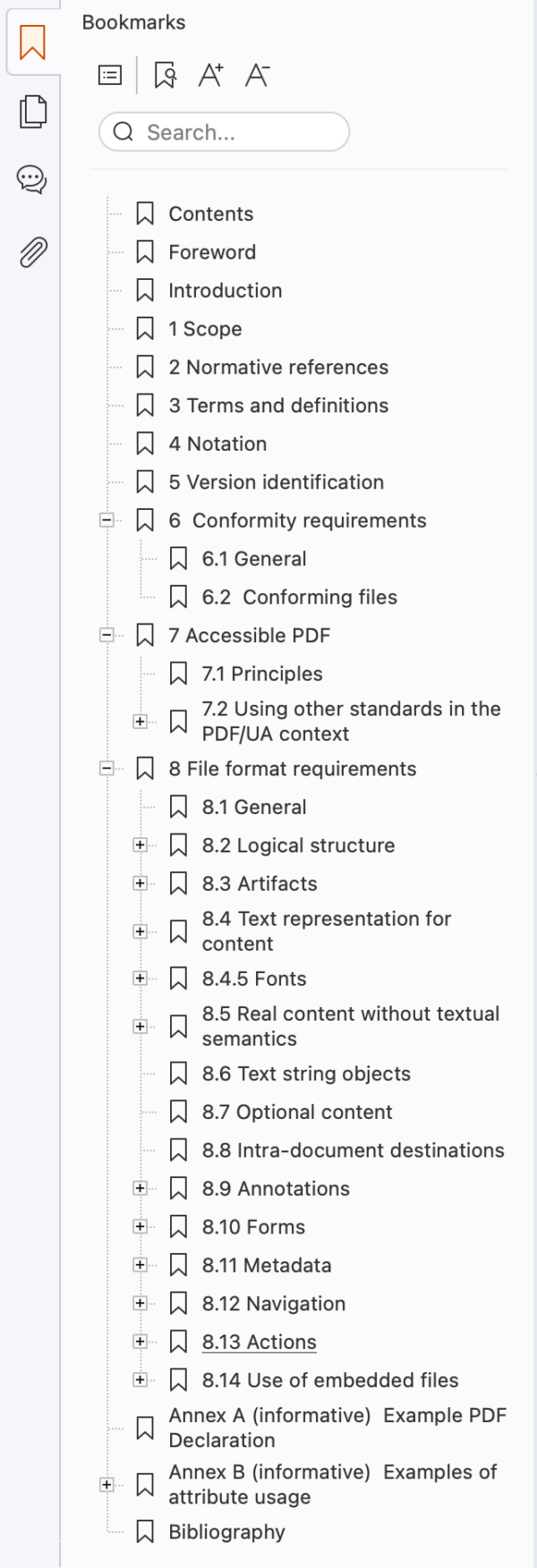
Task: Click inside the bookmark Search field
Action: pyautogui.click(x=224, y=131)
